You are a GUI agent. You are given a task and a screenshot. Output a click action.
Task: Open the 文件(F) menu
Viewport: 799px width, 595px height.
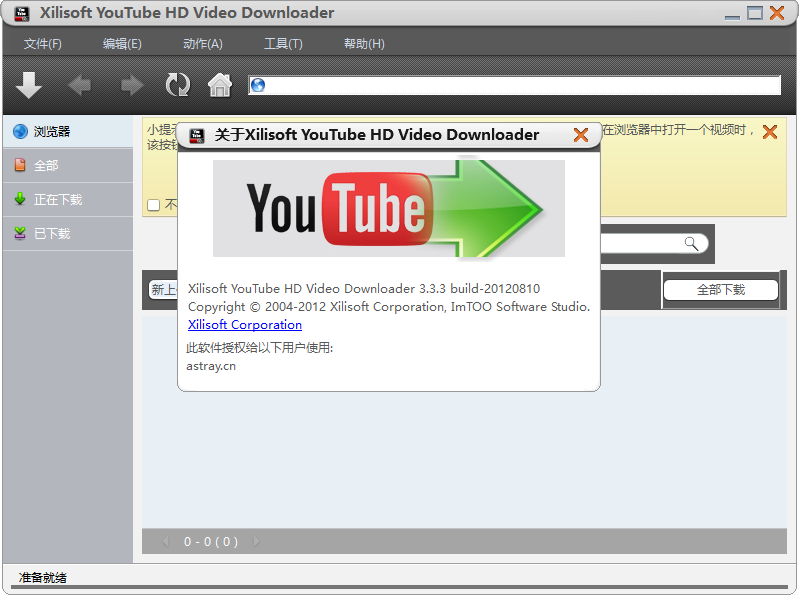43,44
